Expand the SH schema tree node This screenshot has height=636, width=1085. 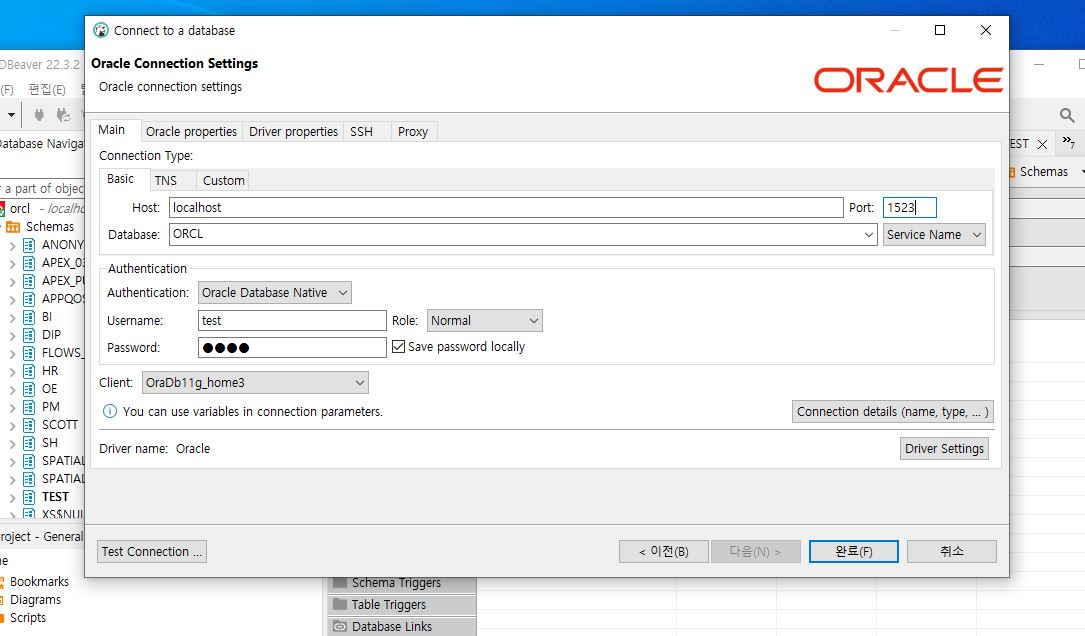(12, 443)
